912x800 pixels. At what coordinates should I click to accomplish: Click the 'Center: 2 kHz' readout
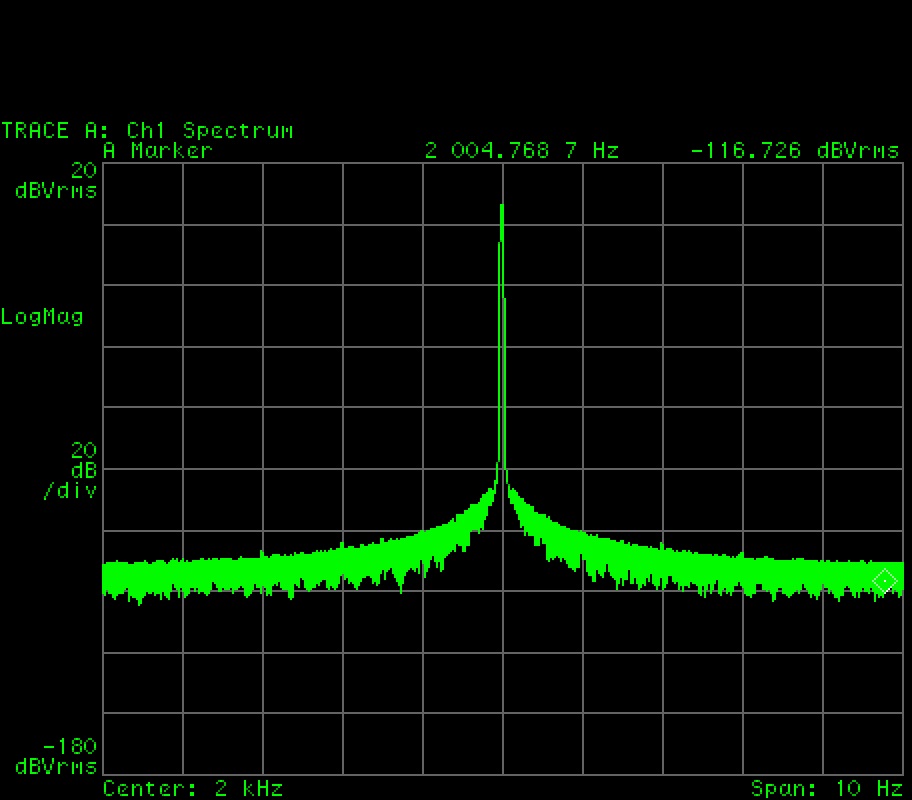pos(193,788)
